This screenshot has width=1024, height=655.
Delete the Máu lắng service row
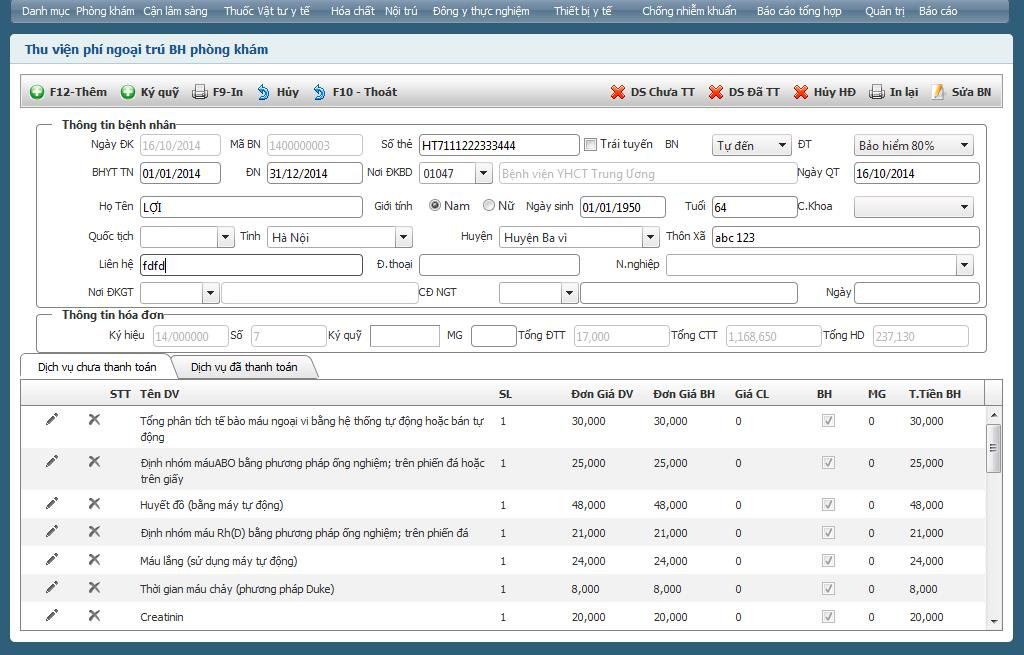pyautogui.click(x=94, y=559)
